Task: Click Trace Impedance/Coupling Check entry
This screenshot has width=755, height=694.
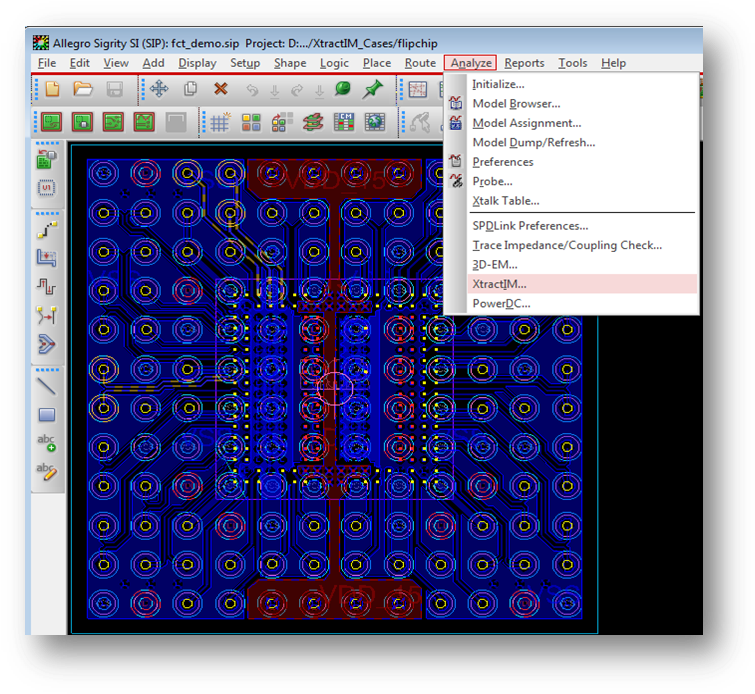Action: (x=567, y=245)
